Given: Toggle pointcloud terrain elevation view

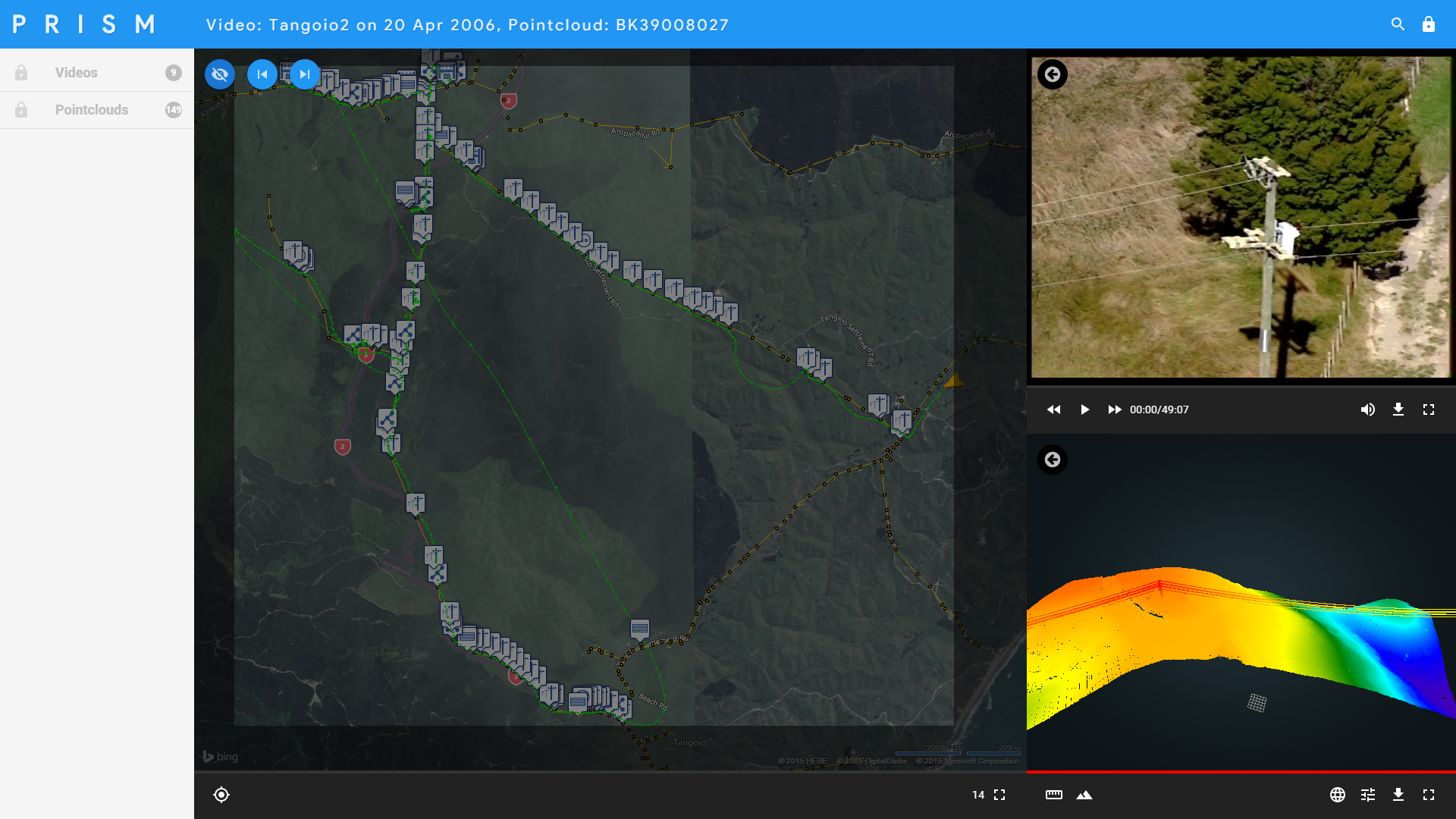Looking at the screenshot, I should point(1084,795).
